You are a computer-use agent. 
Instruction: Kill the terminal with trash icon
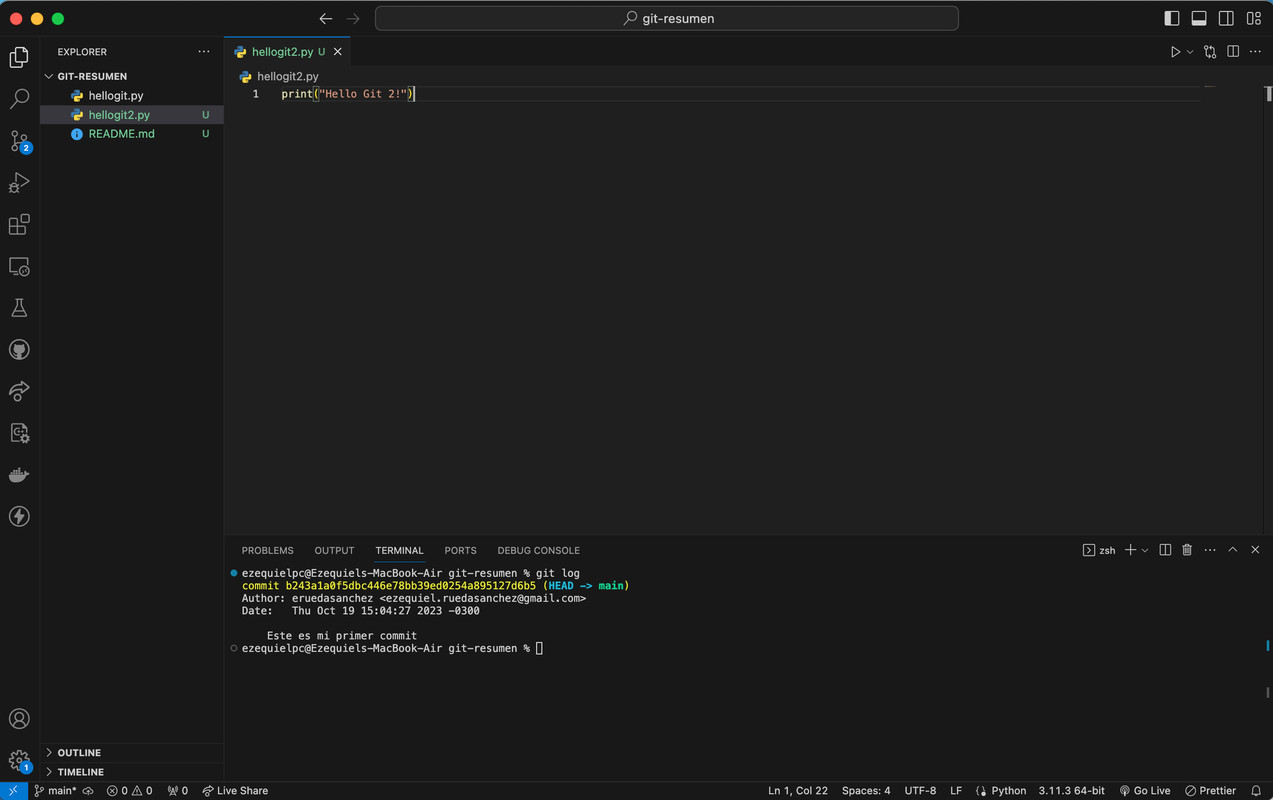tap(1187, 550)
